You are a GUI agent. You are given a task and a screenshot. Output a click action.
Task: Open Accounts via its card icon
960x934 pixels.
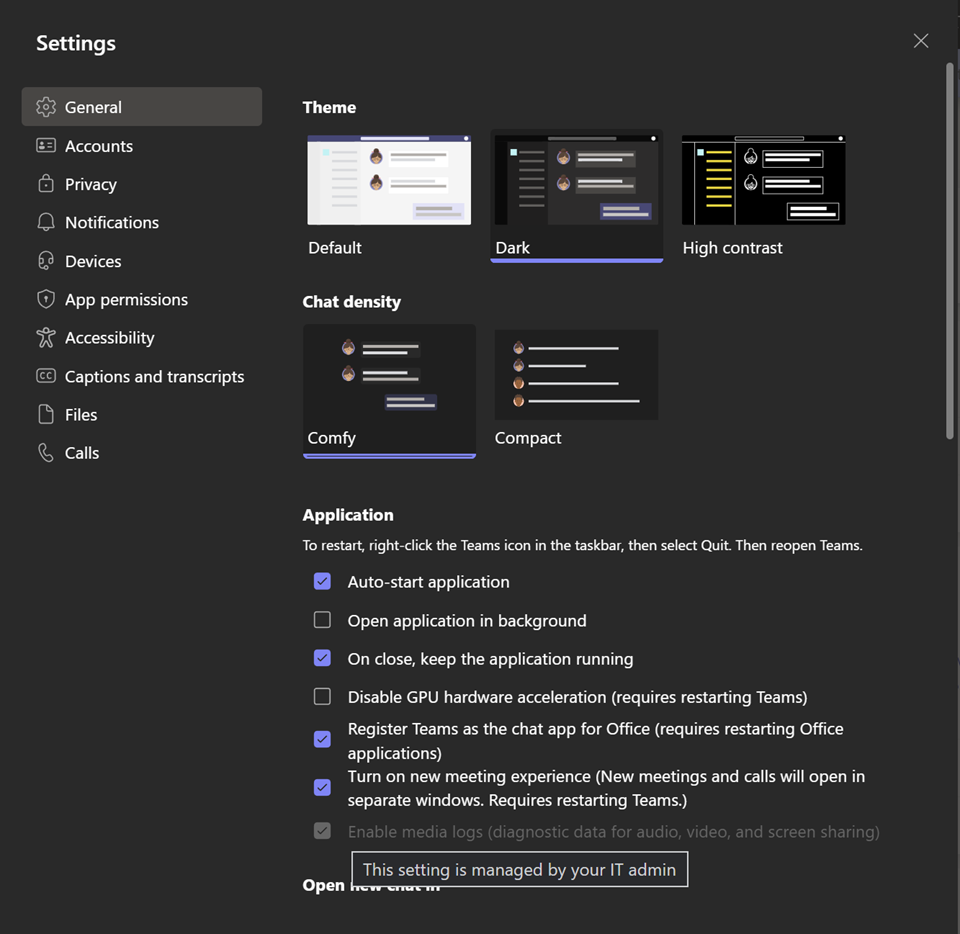pyautogui.click(x=46, y=146)
